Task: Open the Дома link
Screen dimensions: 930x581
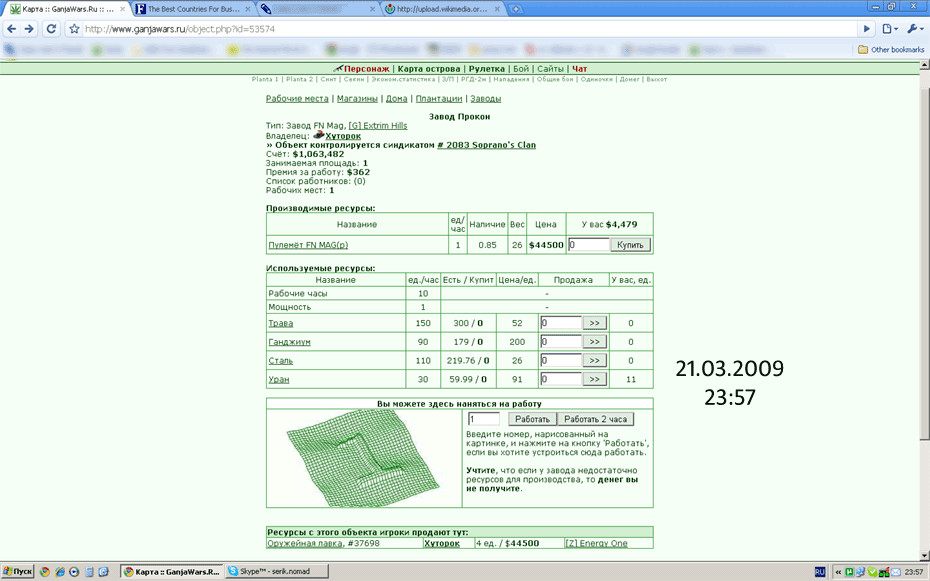Action: pos(397,98)
